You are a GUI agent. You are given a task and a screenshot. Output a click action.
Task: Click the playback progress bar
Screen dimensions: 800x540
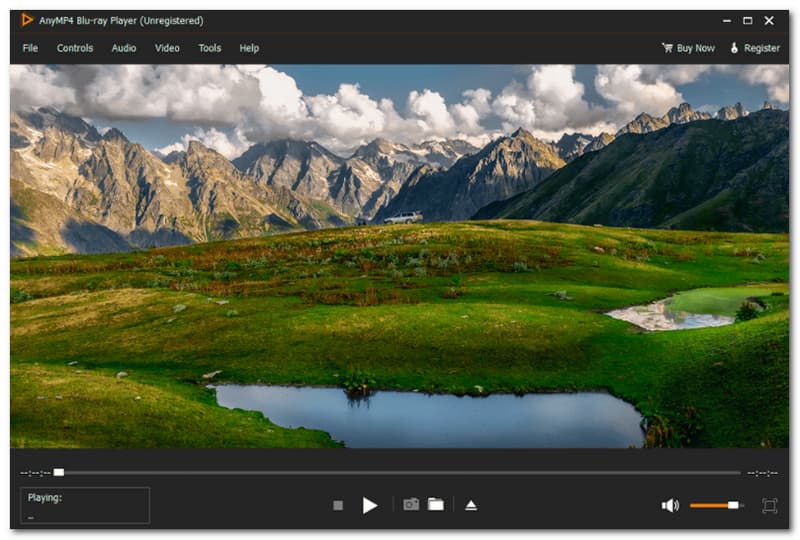(400, 472)
